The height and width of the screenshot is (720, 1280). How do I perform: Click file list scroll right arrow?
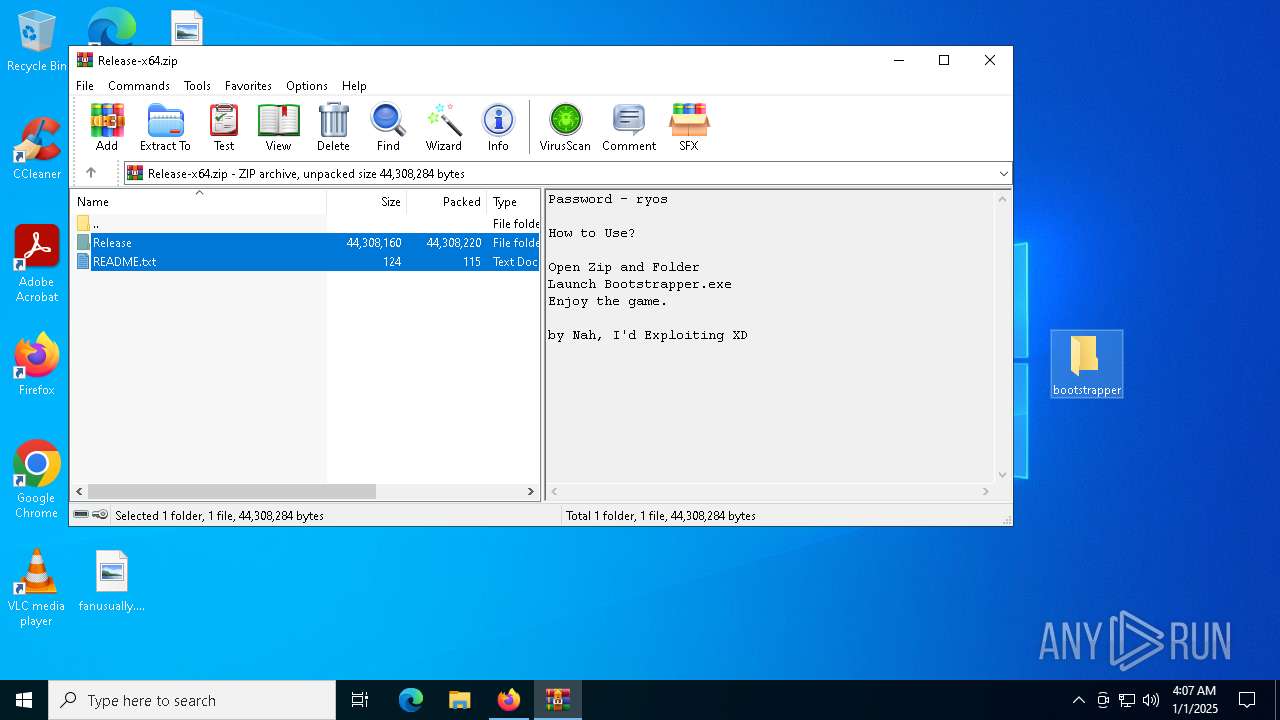click(x=531, y=492)
